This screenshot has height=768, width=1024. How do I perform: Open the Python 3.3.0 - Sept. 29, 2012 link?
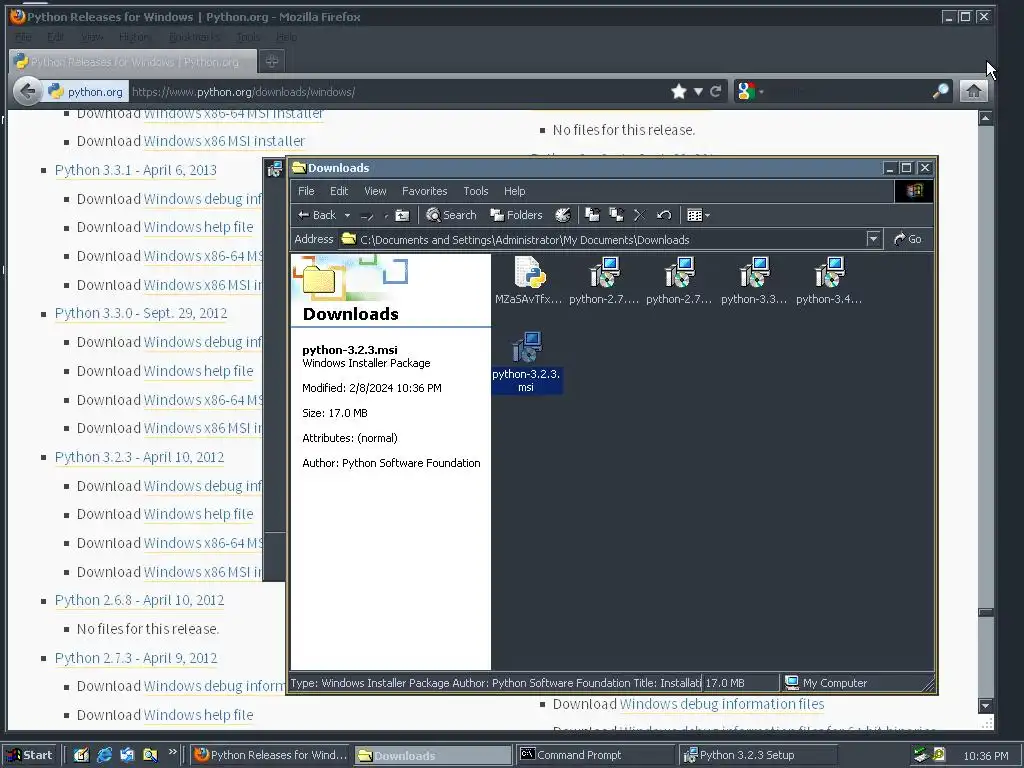click(140, 313)
